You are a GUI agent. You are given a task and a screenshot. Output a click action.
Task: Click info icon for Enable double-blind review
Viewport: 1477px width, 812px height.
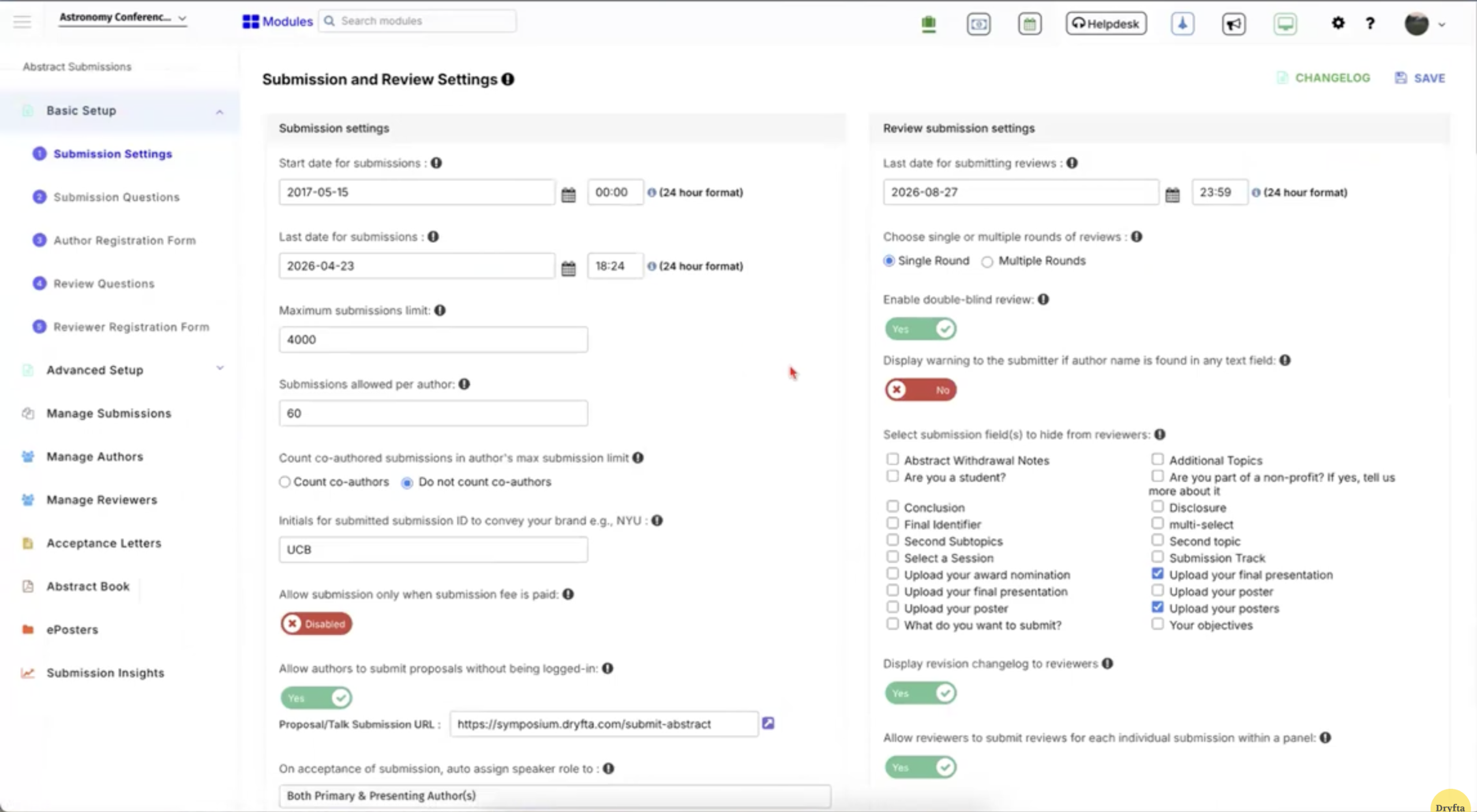pyautogui.click(x=1043, y=299)
